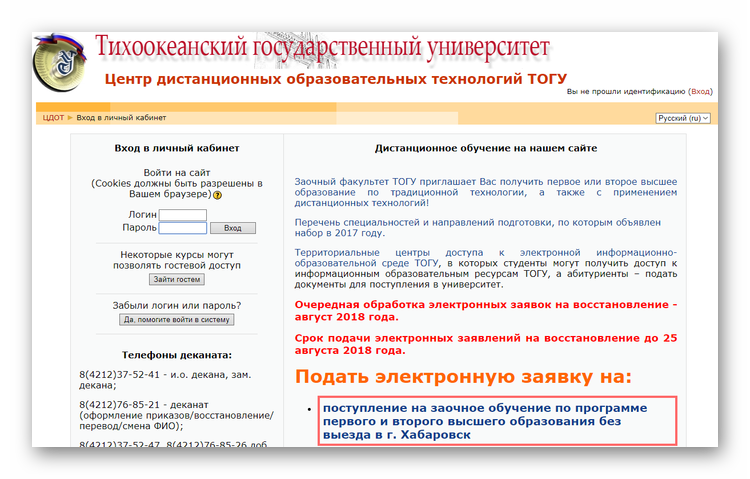Screen dimensions: 750x479
Task: Click 'Вход в личный кабинет' panel heading
Action: click(x=177, y=148)
